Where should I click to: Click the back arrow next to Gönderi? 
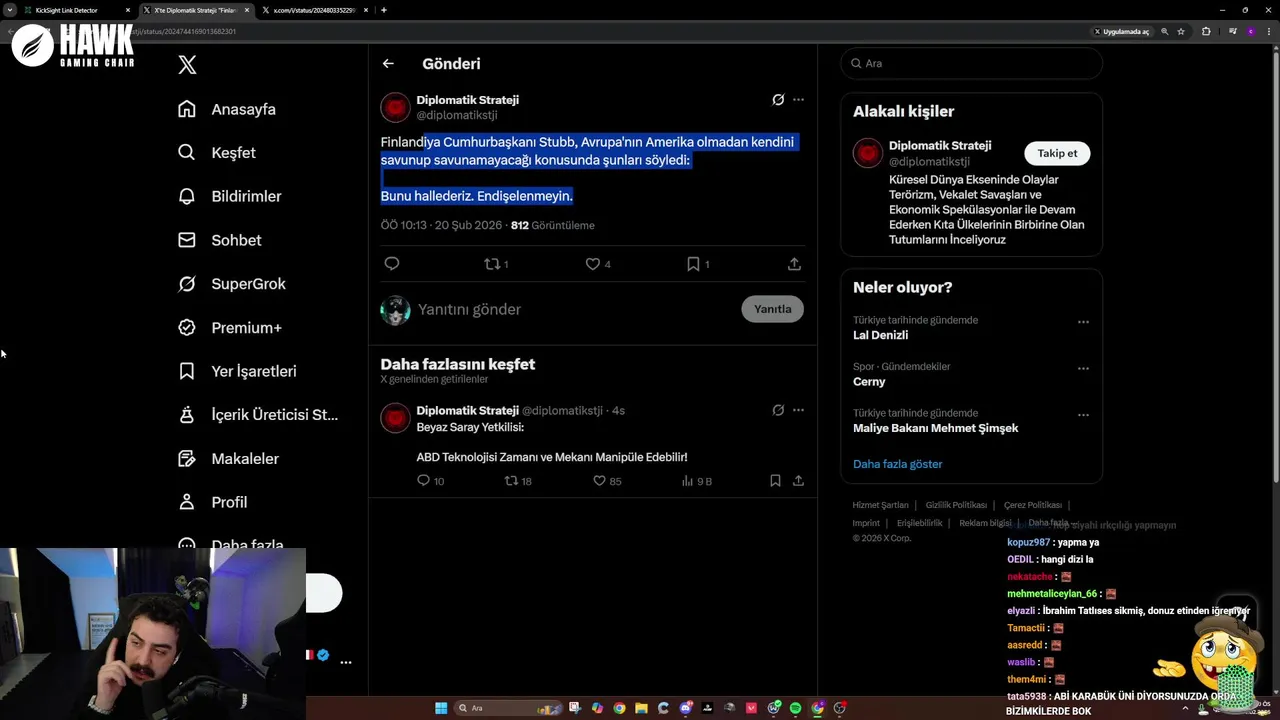[x=388, y=63]
